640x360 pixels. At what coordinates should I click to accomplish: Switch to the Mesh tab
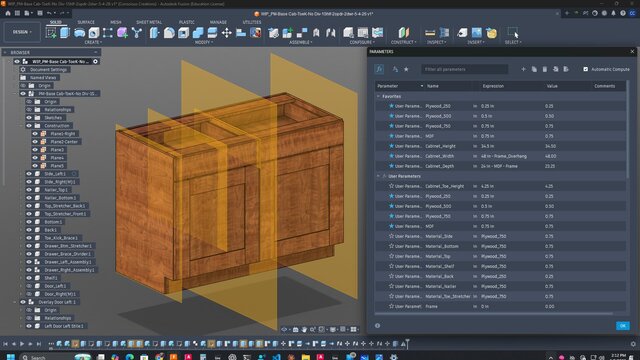[x=116, y=22]
